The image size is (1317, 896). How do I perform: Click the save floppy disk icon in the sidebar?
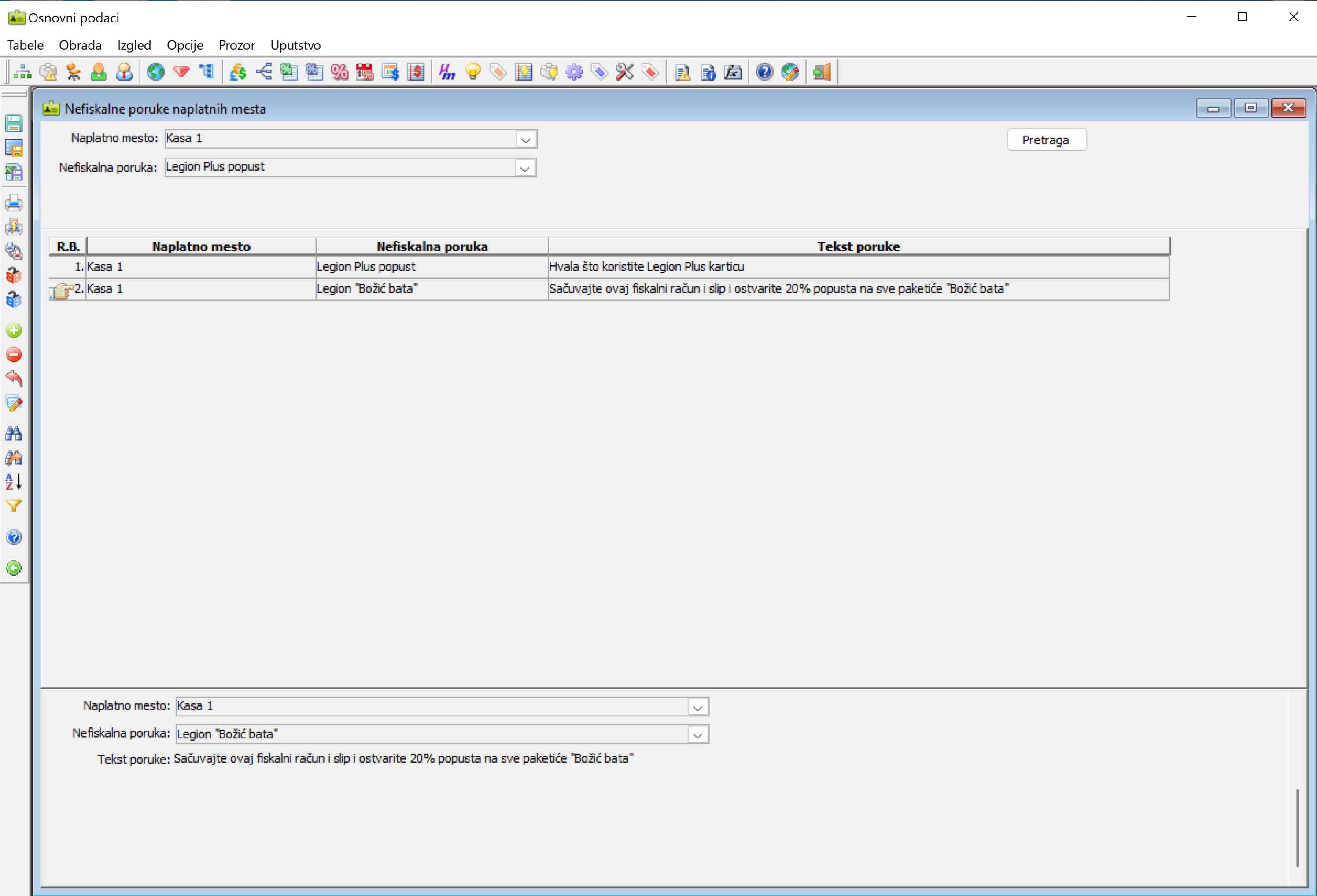tap(14, 123)
